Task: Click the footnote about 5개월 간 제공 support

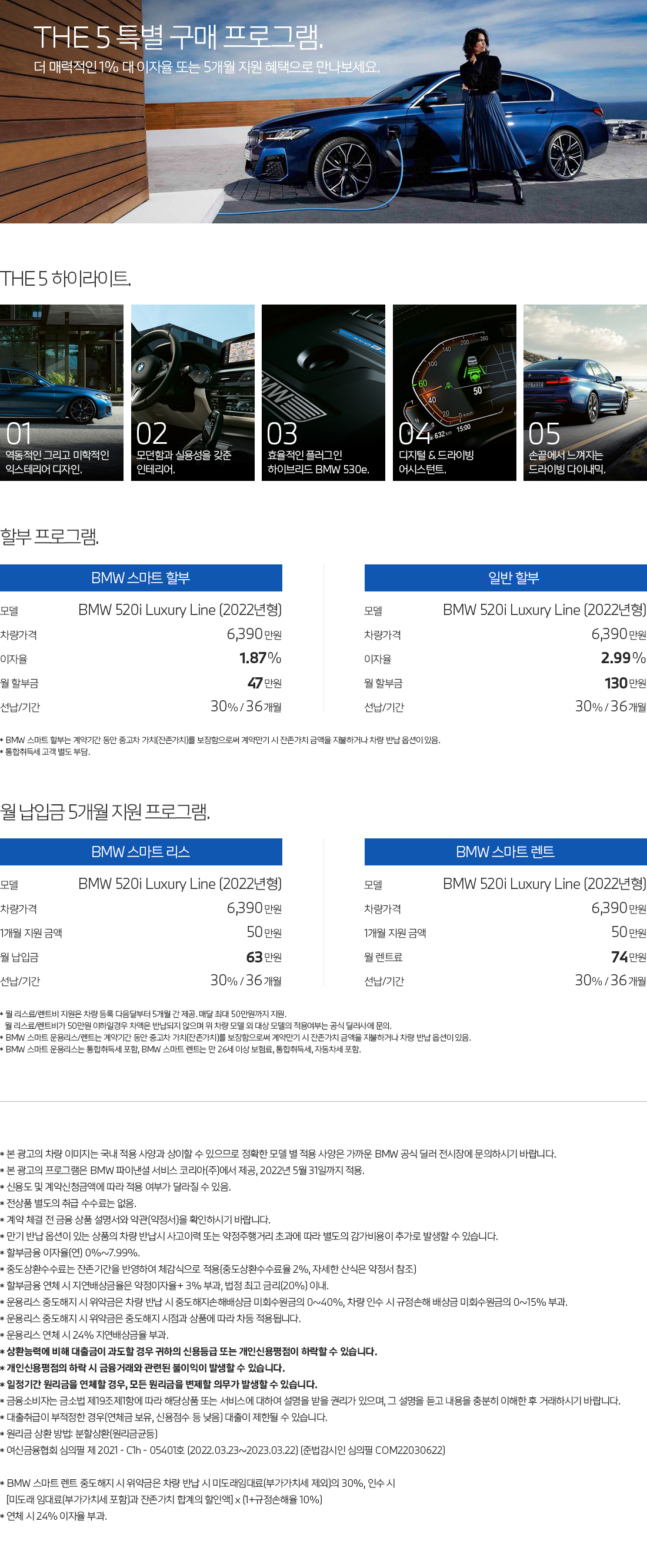Action: [143, 1014]
